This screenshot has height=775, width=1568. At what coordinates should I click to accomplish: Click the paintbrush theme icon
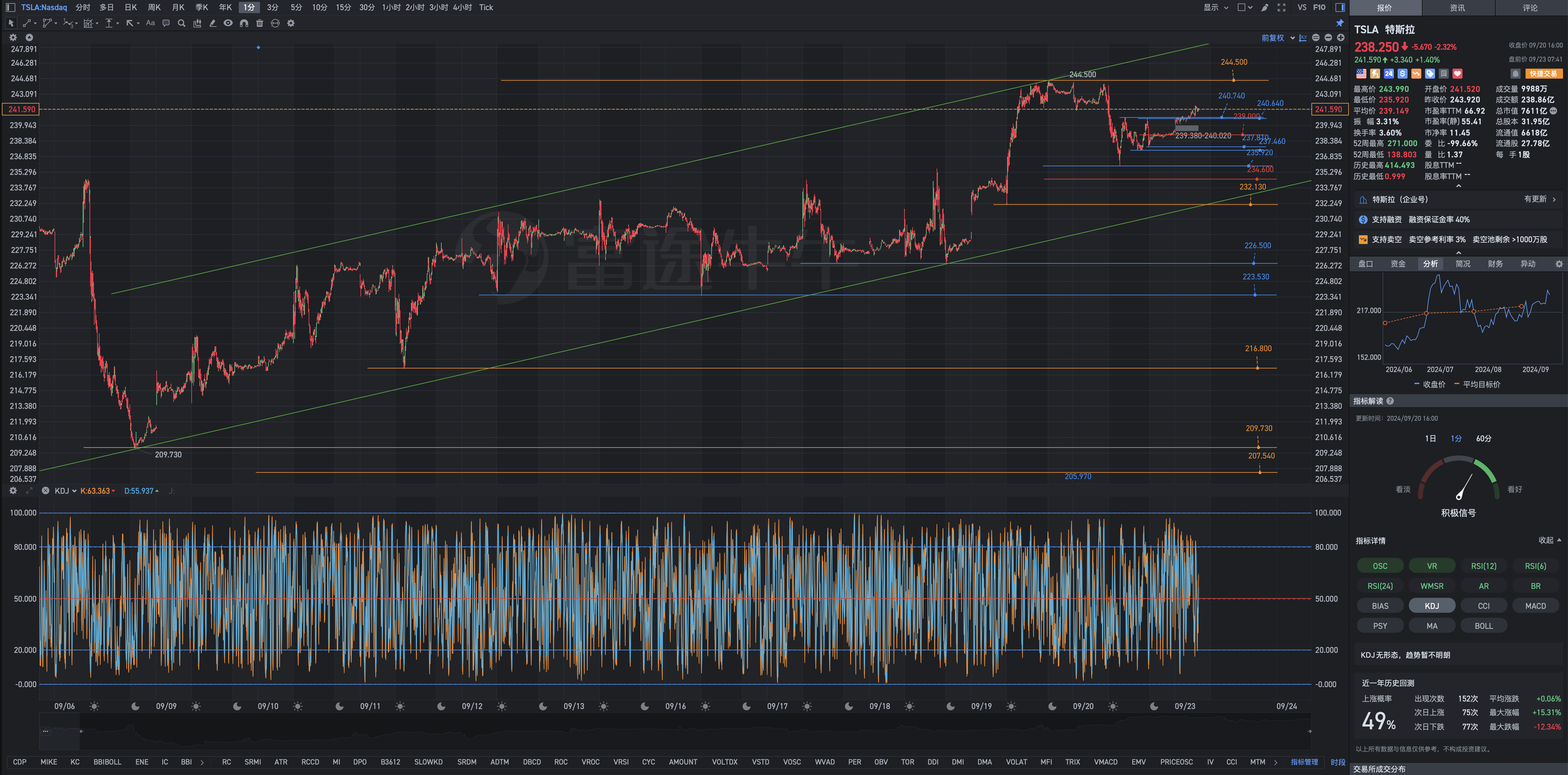pyautogui.click(x=1265, y=7)
